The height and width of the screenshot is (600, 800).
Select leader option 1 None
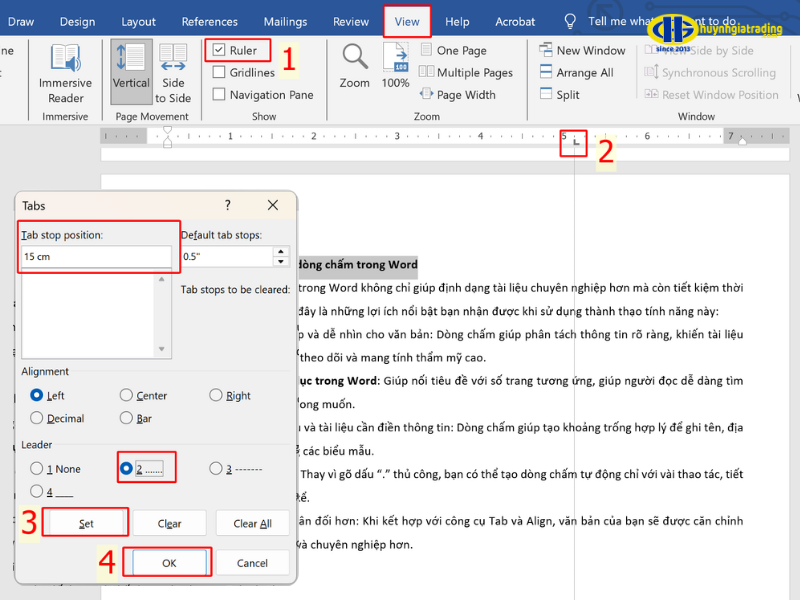coord(37,468)
